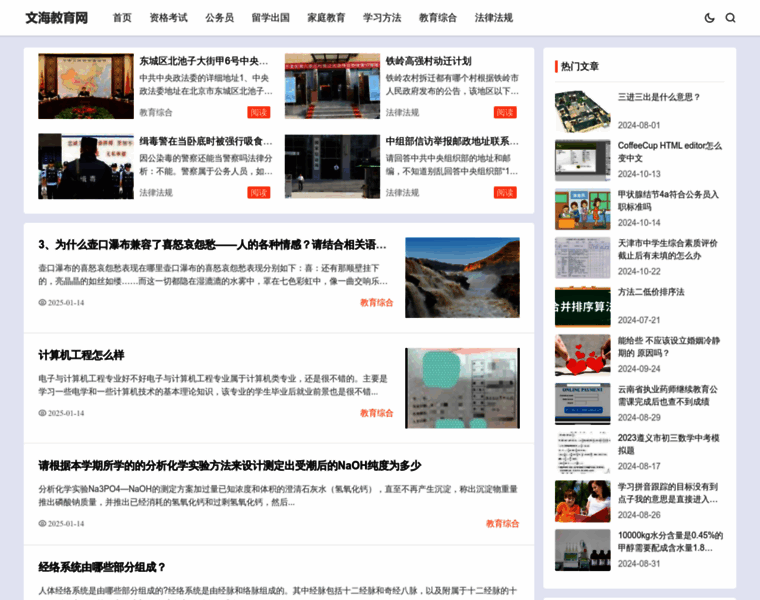Open the 资格考试 menu item
Screen dimensions: 760x600
169,18
